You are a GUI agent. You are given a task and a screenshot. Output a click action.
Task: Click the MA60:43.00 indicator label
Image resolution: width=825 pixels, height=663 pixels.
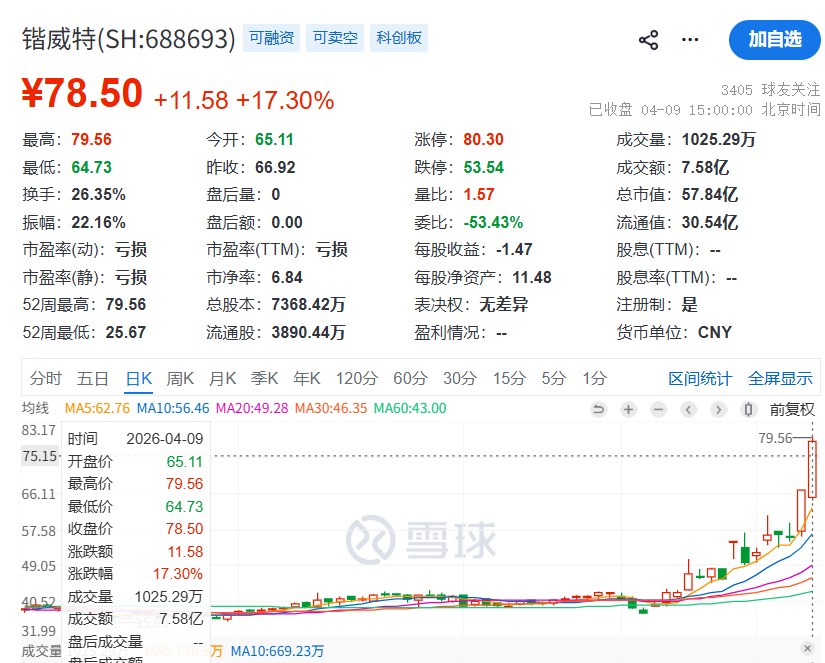[x=410, y=408]
